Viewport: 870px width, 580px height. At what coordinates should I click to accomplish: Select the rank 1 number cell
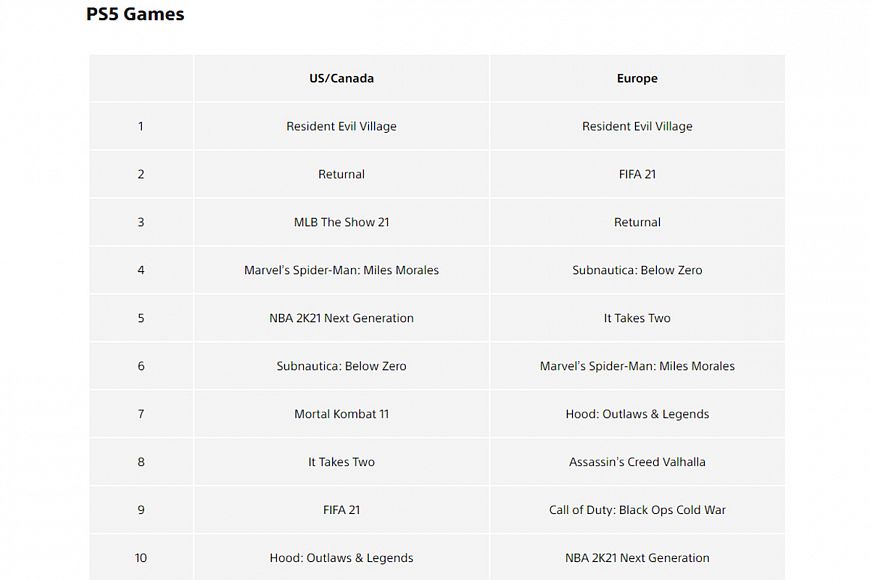pos(141,126)
